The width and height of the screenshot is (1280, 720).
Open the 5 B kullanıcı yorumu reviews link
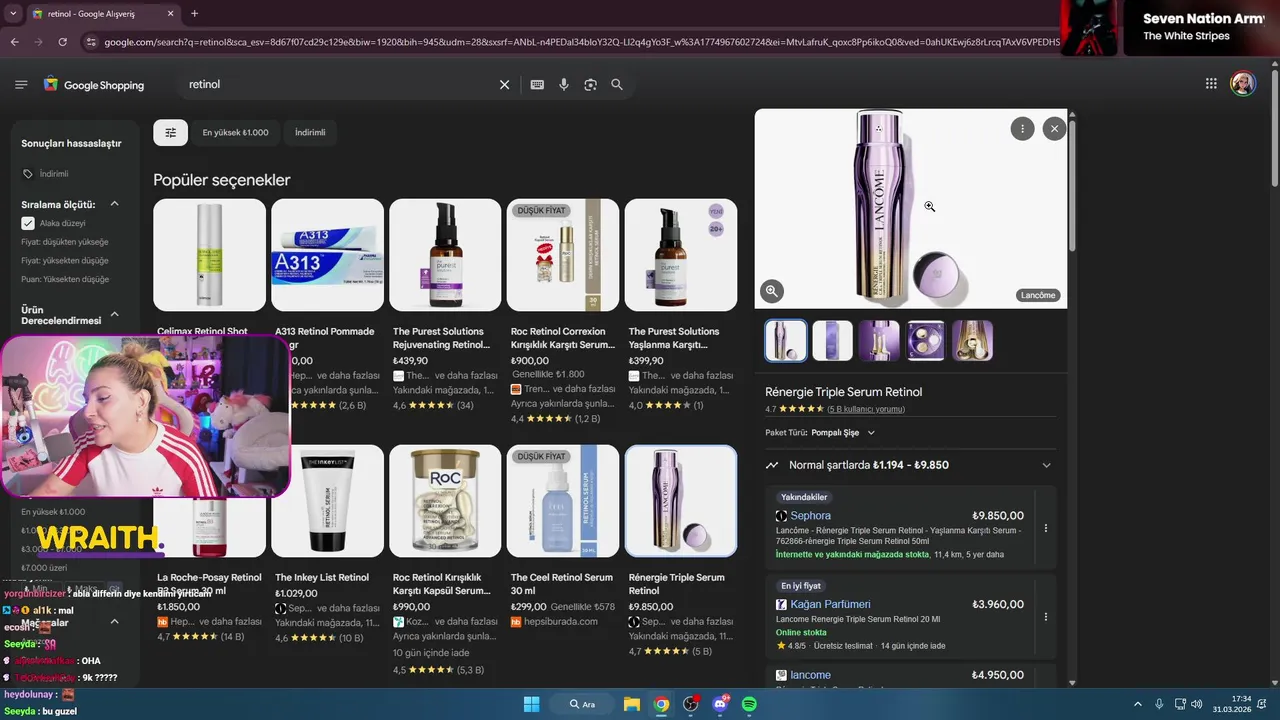pyautogui.click(x=866, y=409)
